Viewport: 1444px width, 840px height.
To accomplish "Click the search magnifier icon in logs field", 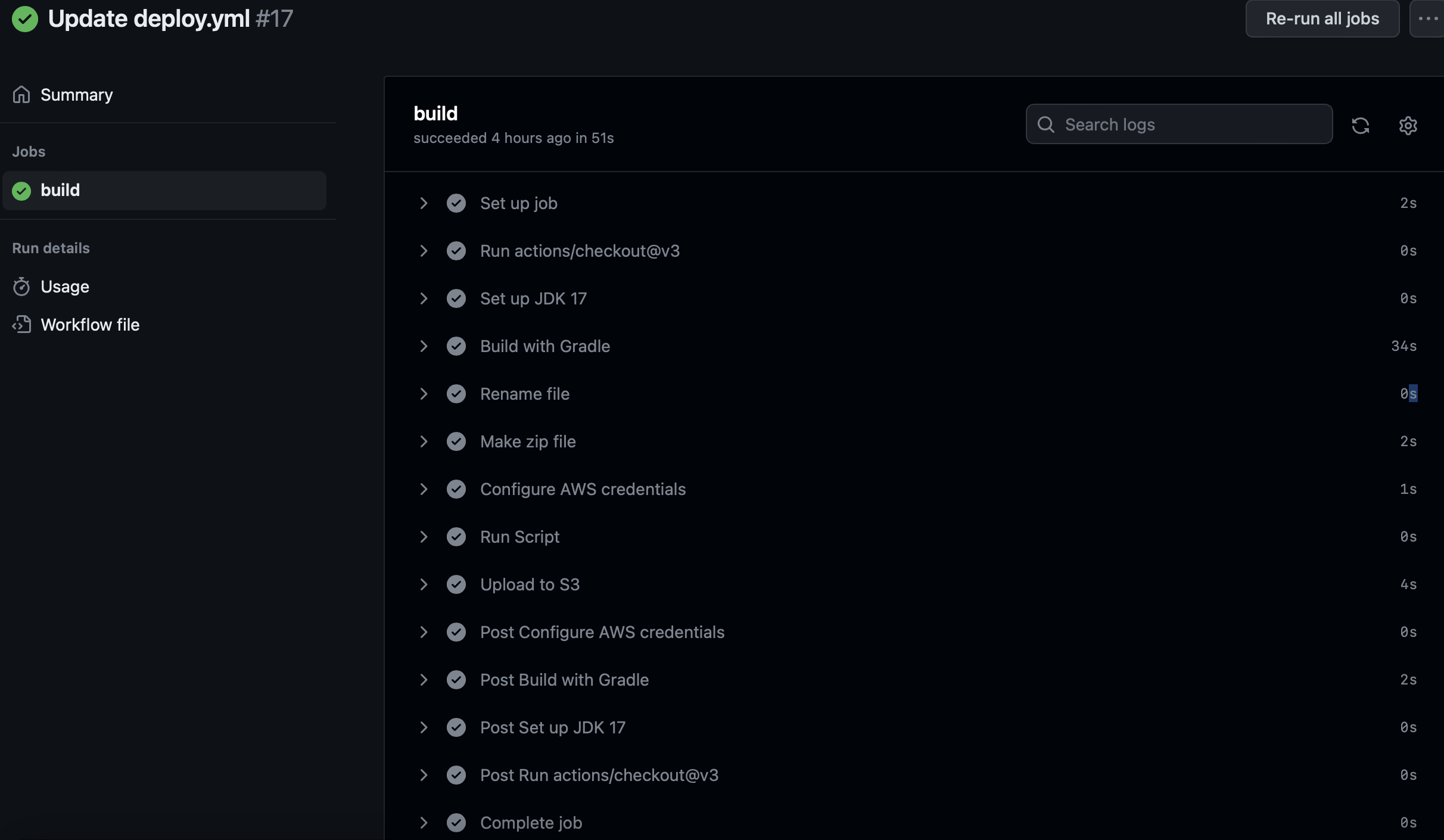I will [1046, 125].
